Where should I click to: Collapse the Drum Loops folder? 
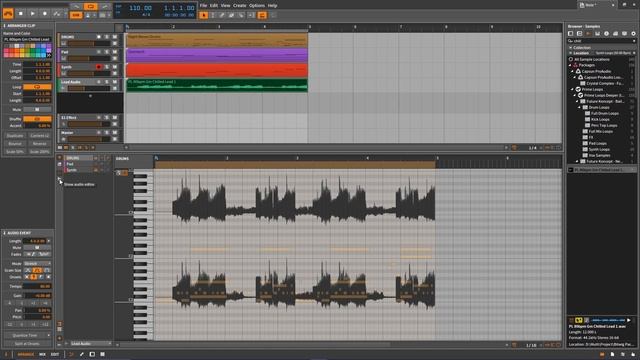(580, 107)
